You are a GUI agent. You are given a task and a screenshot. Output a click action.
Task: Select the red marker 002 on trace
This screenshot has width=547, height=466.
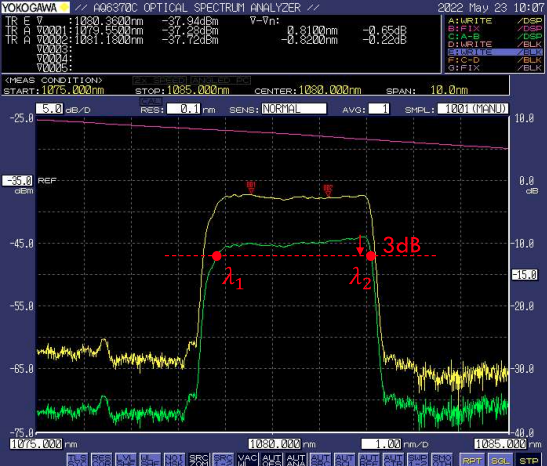[x=328, y=190]
